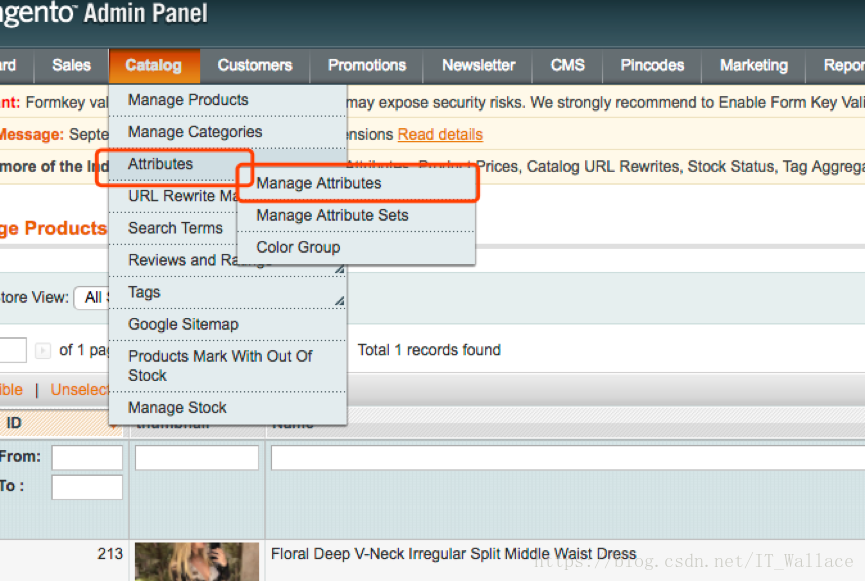The image size is (865, 581).
Task: Choose Manage Attributes in submenu
Action: (x=356, y=183)
